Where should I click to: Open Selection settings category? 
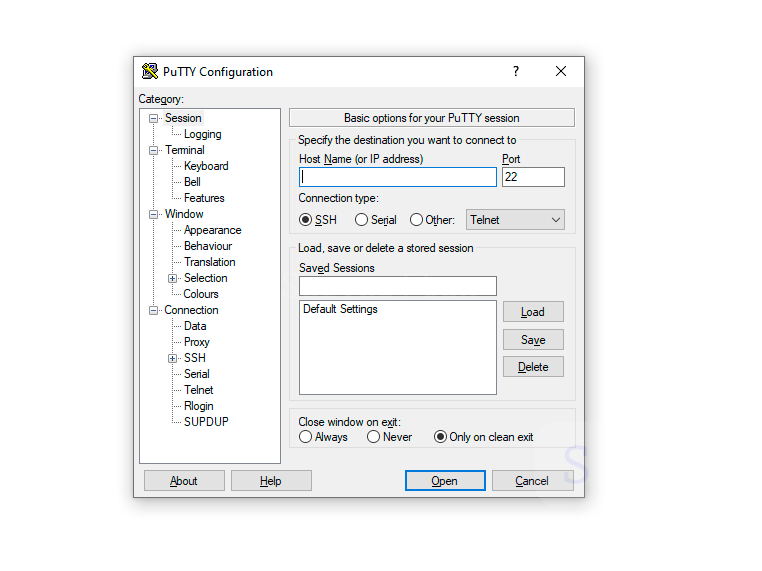coord(206,278)
